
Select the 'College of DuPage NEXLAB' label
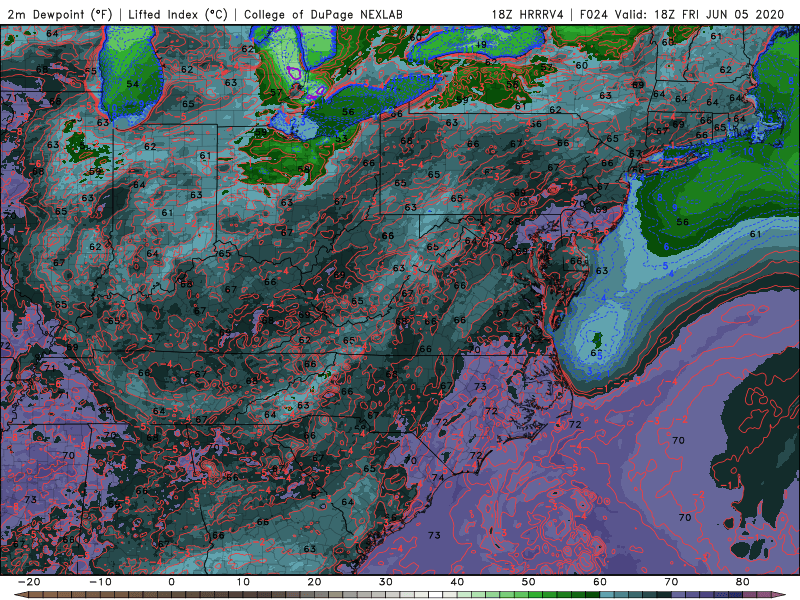point(323,15)
